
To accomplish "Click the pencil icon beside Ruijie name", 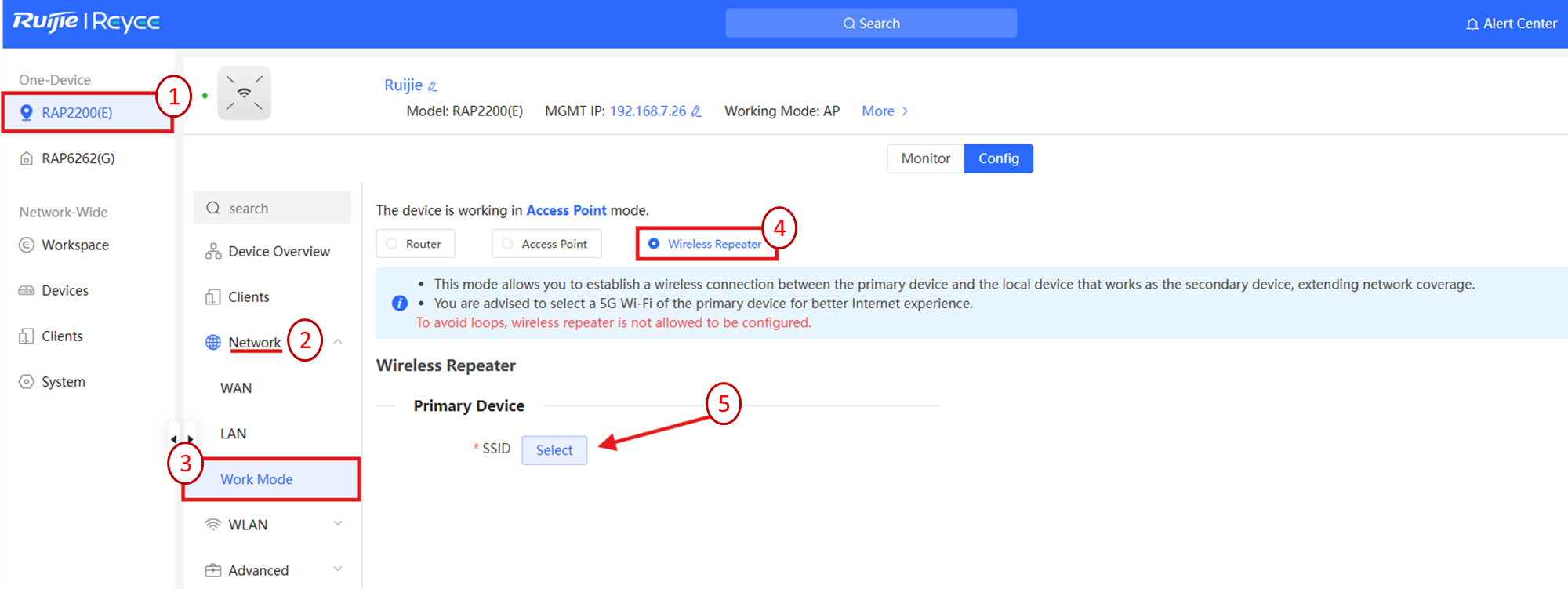I will pos(432,86).
